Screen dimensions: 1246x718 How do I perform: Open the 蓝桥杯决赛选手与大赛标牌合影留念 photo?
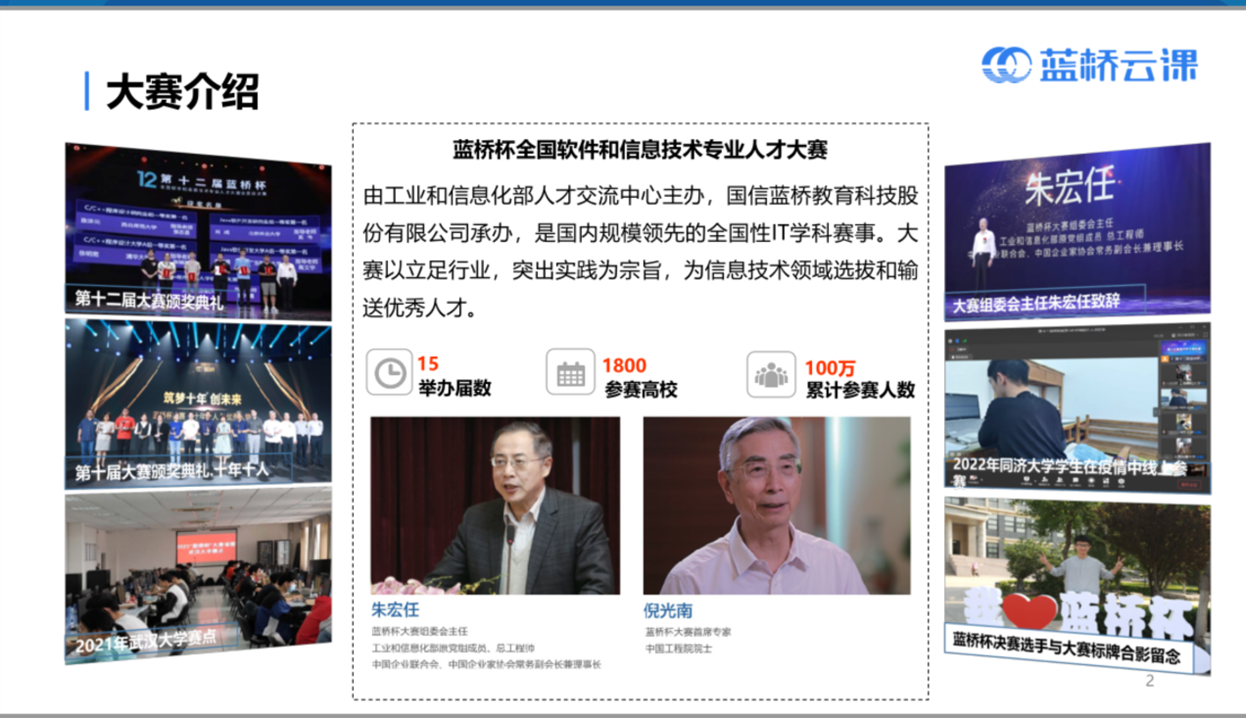[x=1077, y=588]
